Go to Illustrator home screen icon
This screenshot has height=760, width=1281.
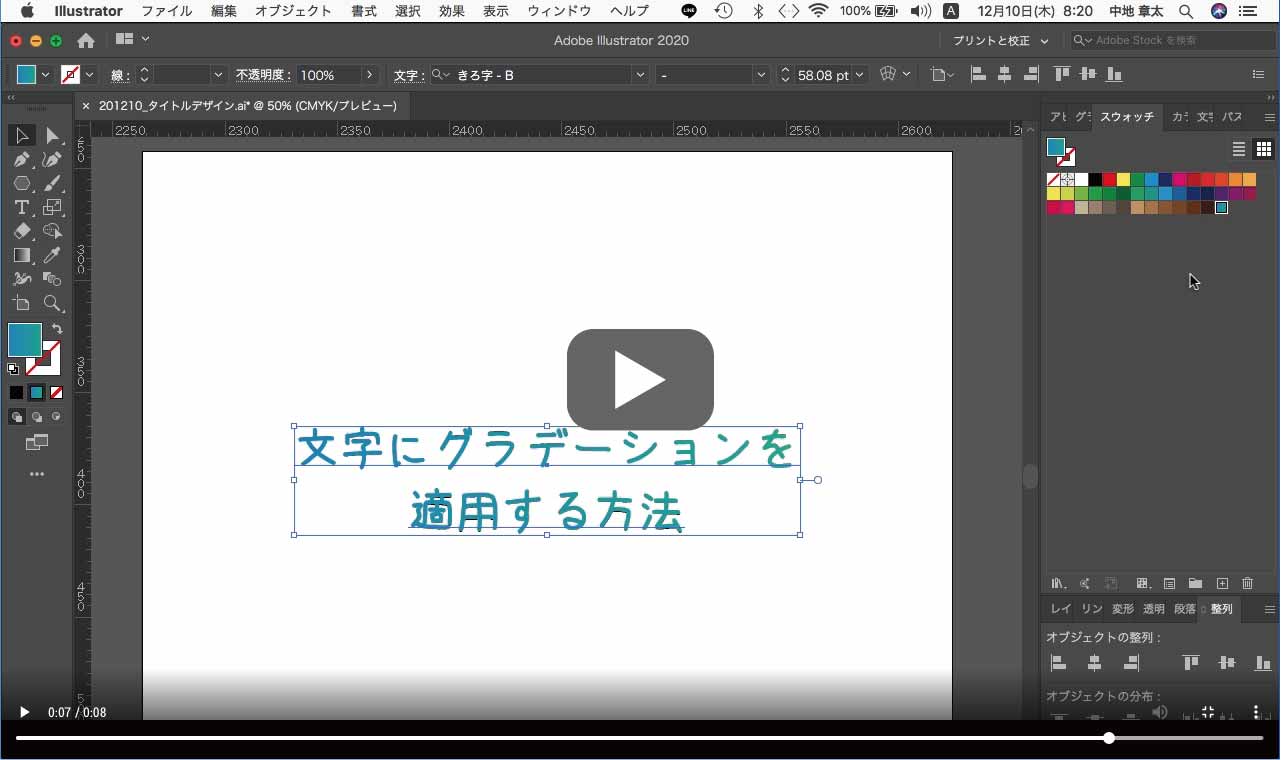pos(86,40)
